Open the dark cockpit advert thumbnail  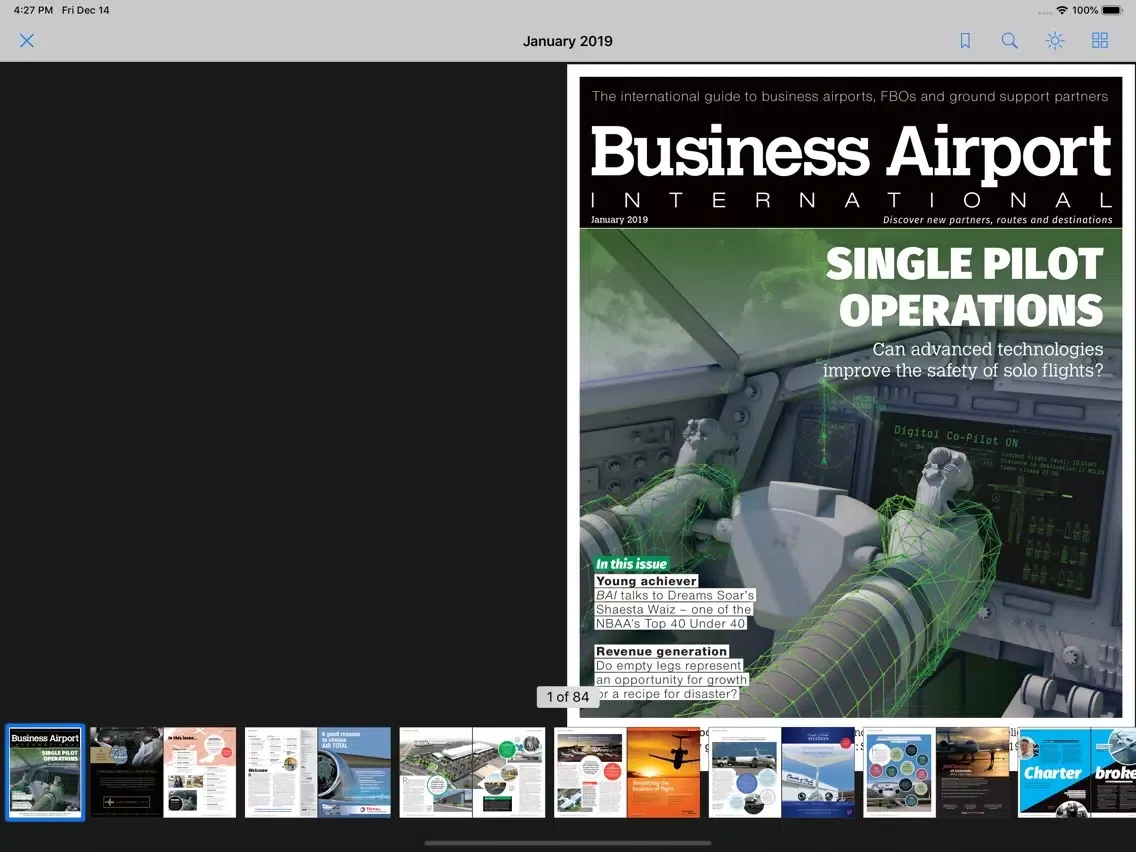[x=126, y=772]
